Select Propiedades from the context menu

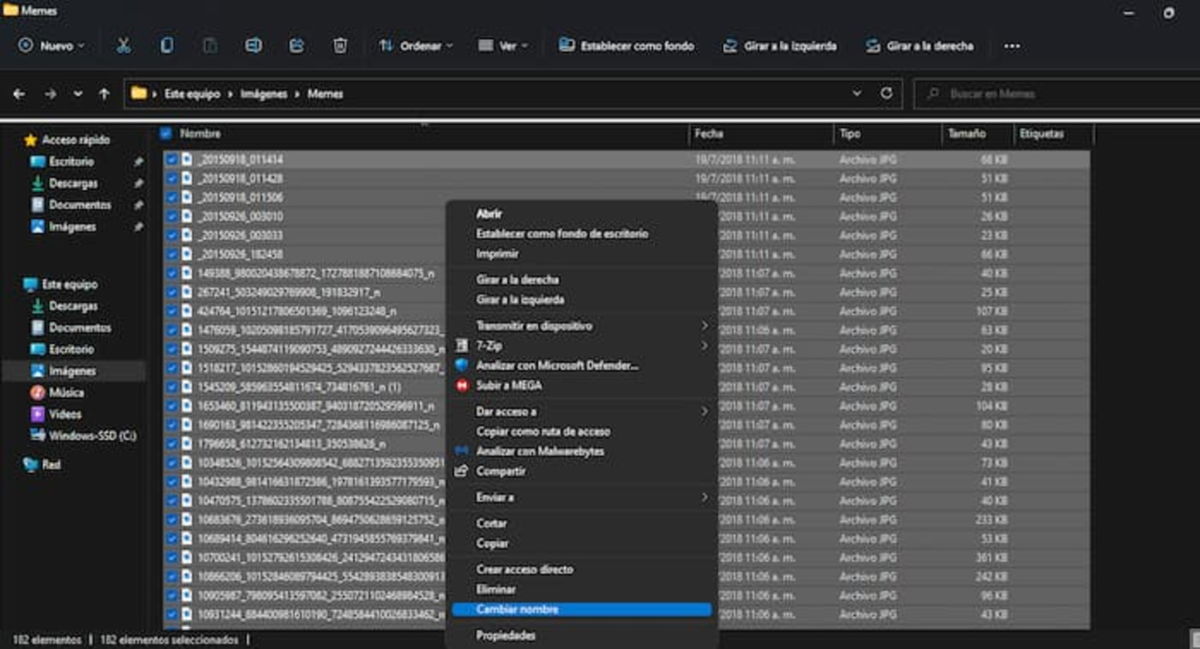tap(505, 635)
